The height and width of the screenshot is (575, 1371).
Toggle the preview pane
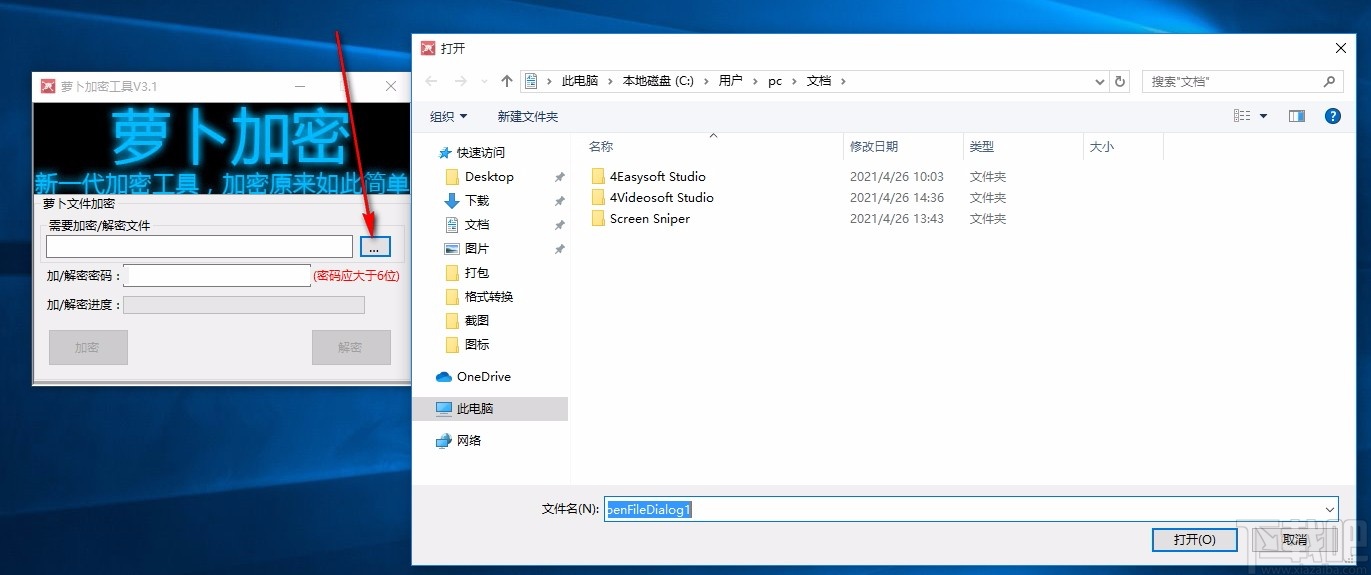[1297, 116]
